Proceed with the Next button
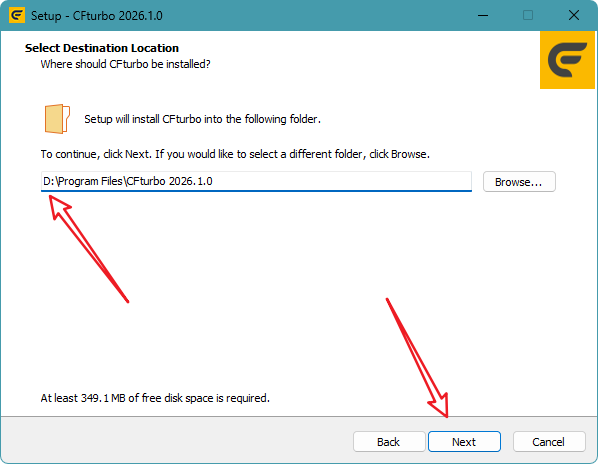The height and width of the screenshot is (464, 598). click(464, 442)
